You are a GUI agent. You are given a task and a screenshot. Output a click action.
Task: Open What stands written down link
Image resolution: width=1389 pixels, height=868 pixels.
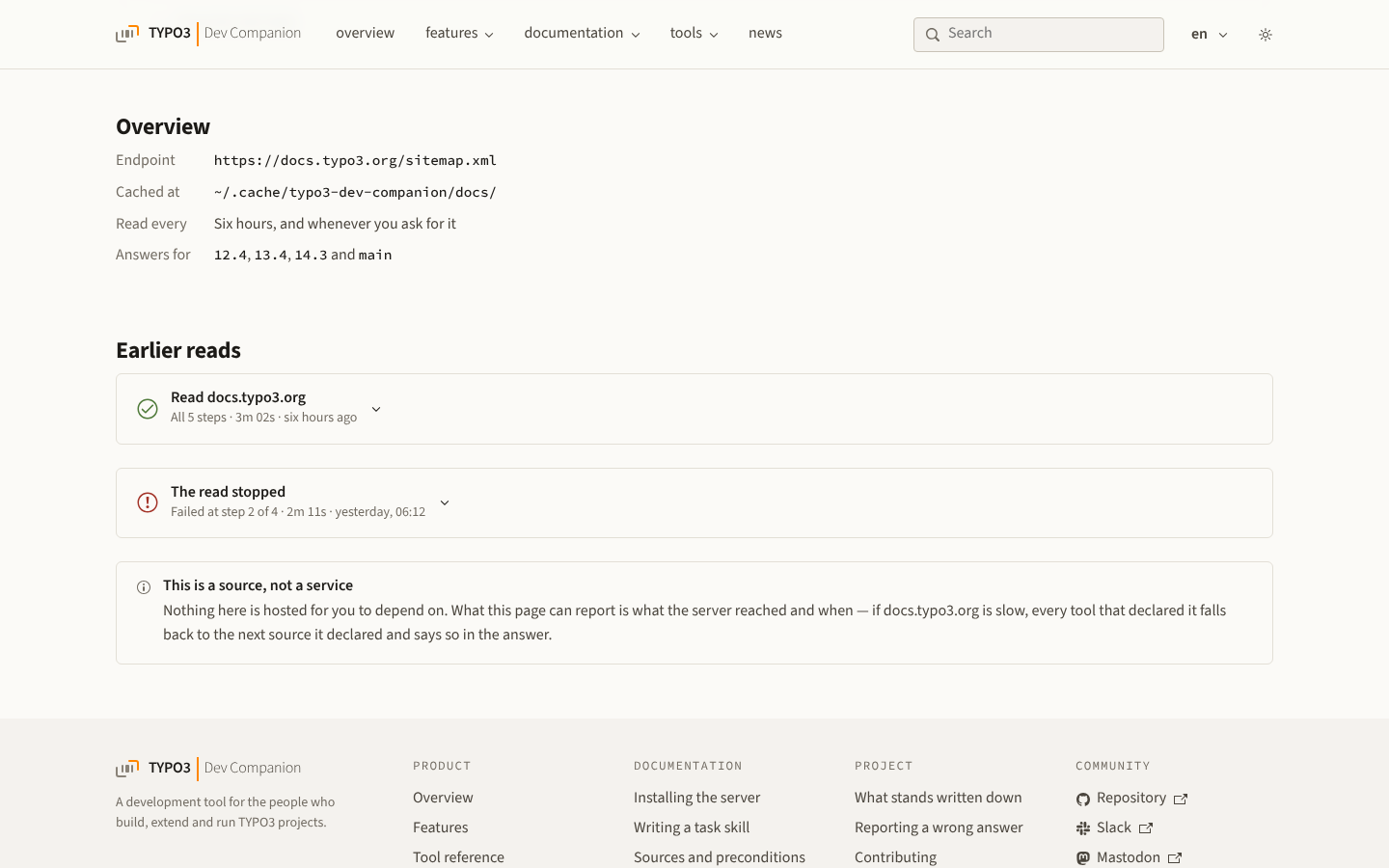tap(938, 798)
